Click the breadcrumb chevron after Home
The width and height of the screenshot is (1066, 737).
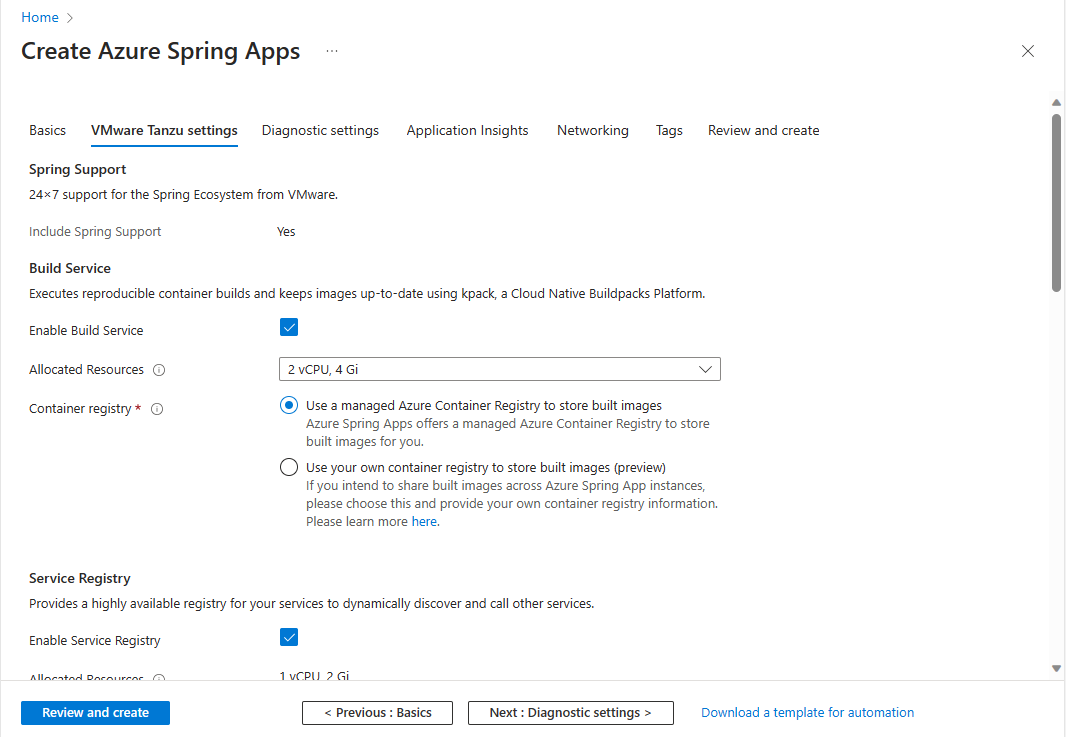click(x=70, y=18)
